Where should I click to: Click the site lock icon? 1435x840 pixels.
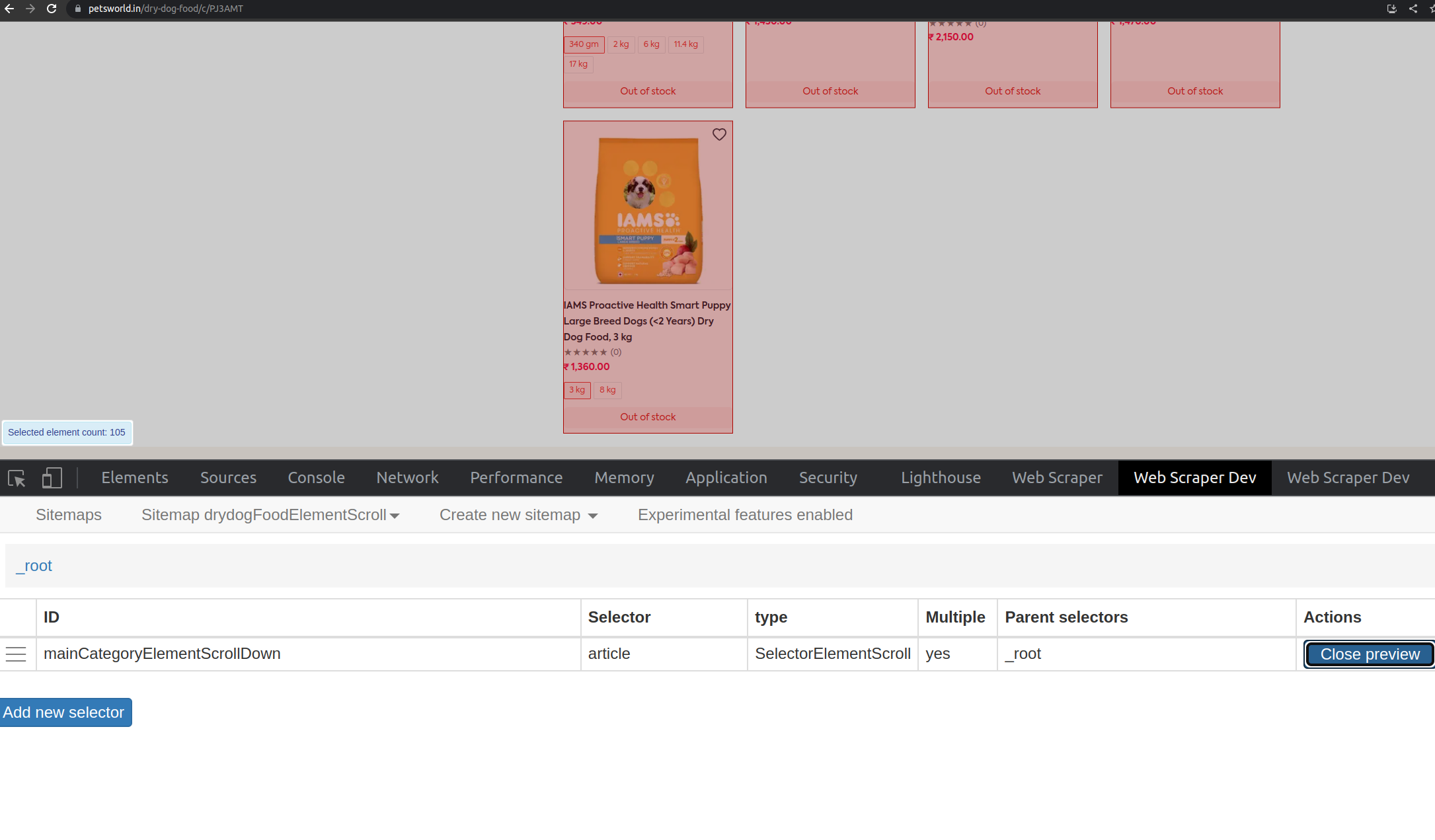coord(78,9)
